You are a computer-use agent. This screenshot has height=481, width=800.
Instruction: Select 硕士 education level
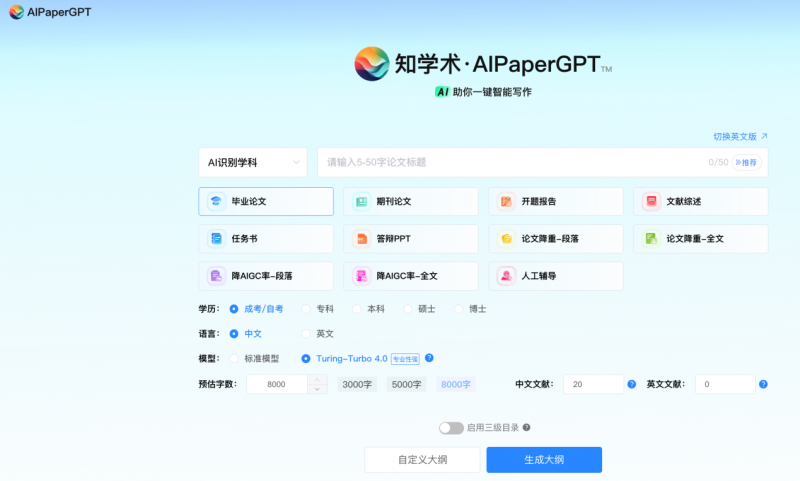[419, 309]
